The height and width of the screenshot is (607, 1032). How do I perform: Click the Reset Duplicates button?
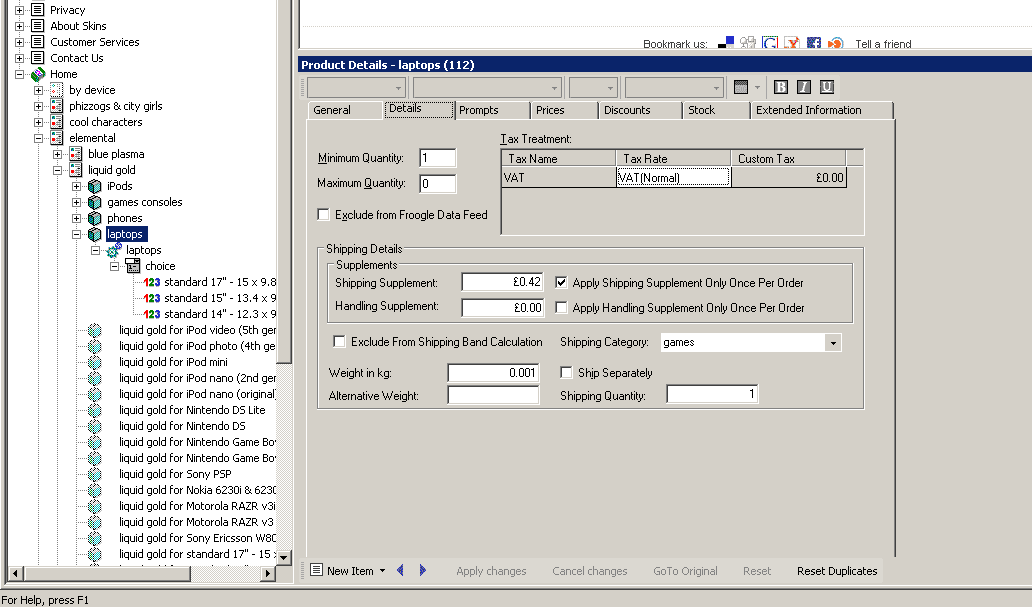(x=836, y=571)
